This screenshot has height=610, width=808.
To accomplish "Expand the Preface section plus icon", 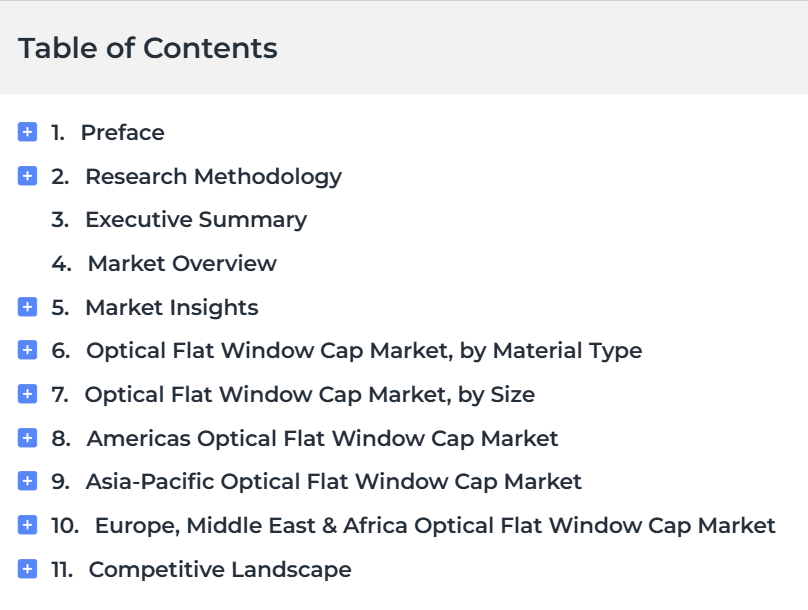I will 27,132.
